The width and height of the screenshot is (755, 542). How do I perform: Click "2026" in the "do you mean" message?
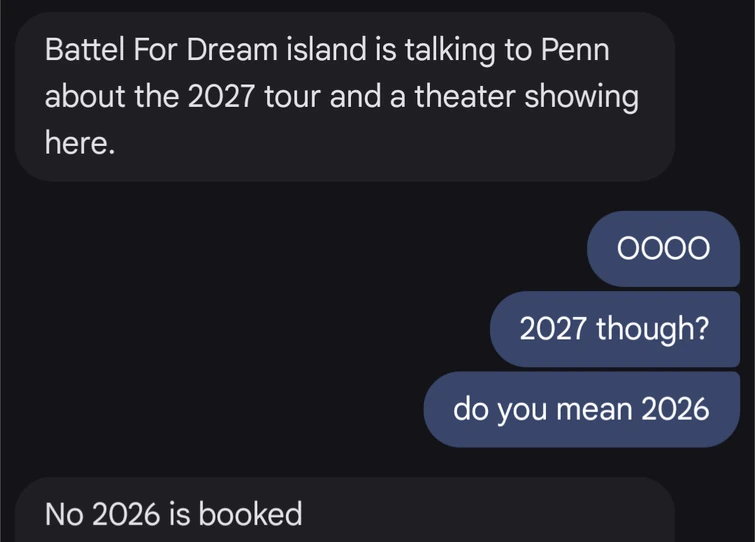tap(675, 409)
